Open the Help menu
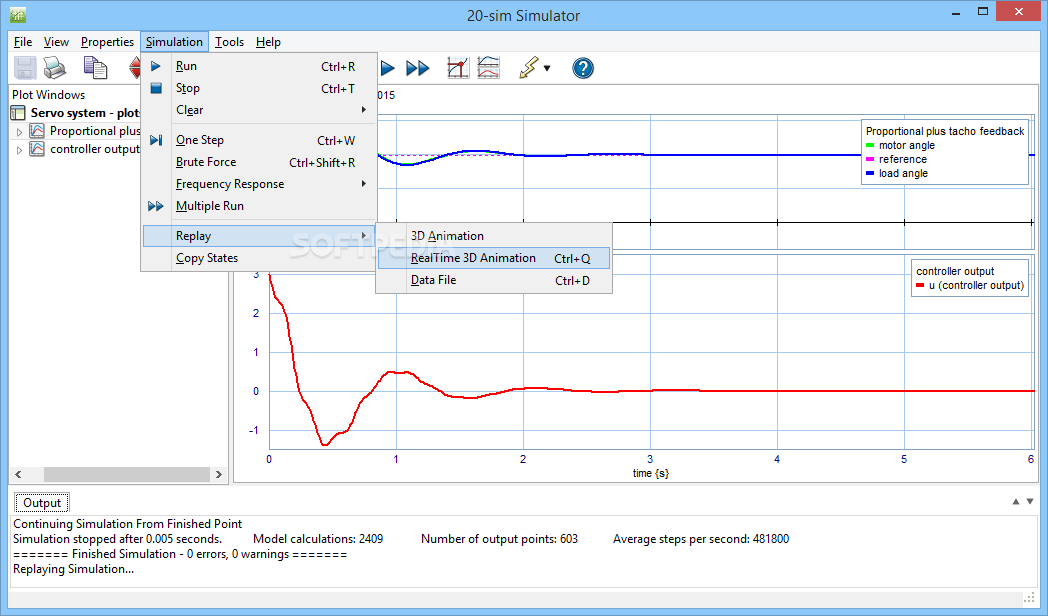This screenshot has width=1048, height=616. pos(268,42)
